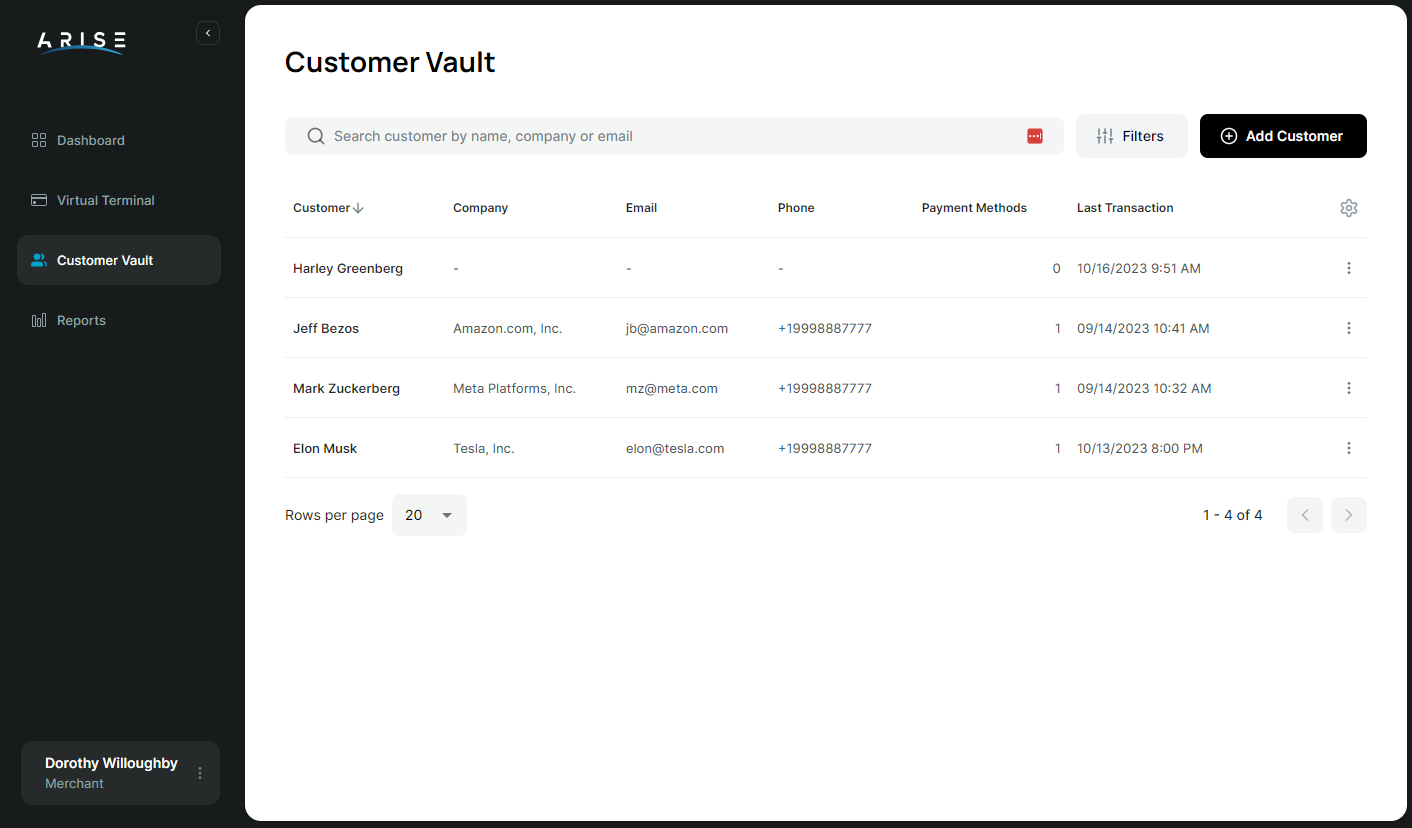Open row actions menu for Harley Greenberg
Image resolution: width=1412 pixels, height=828 pixels.
[1349, 268]
